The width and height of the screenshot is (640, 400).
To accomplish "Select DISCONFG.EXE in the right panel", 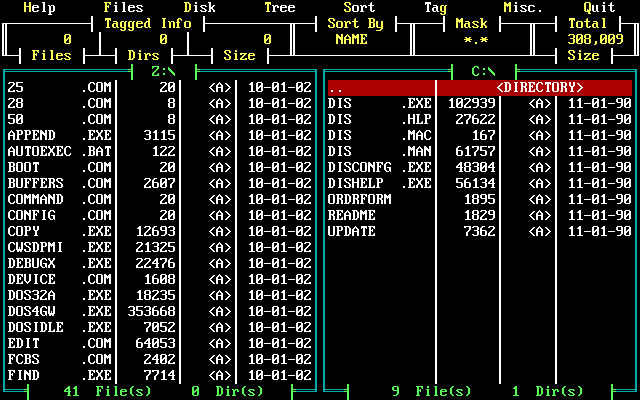I will coord(379,168).
